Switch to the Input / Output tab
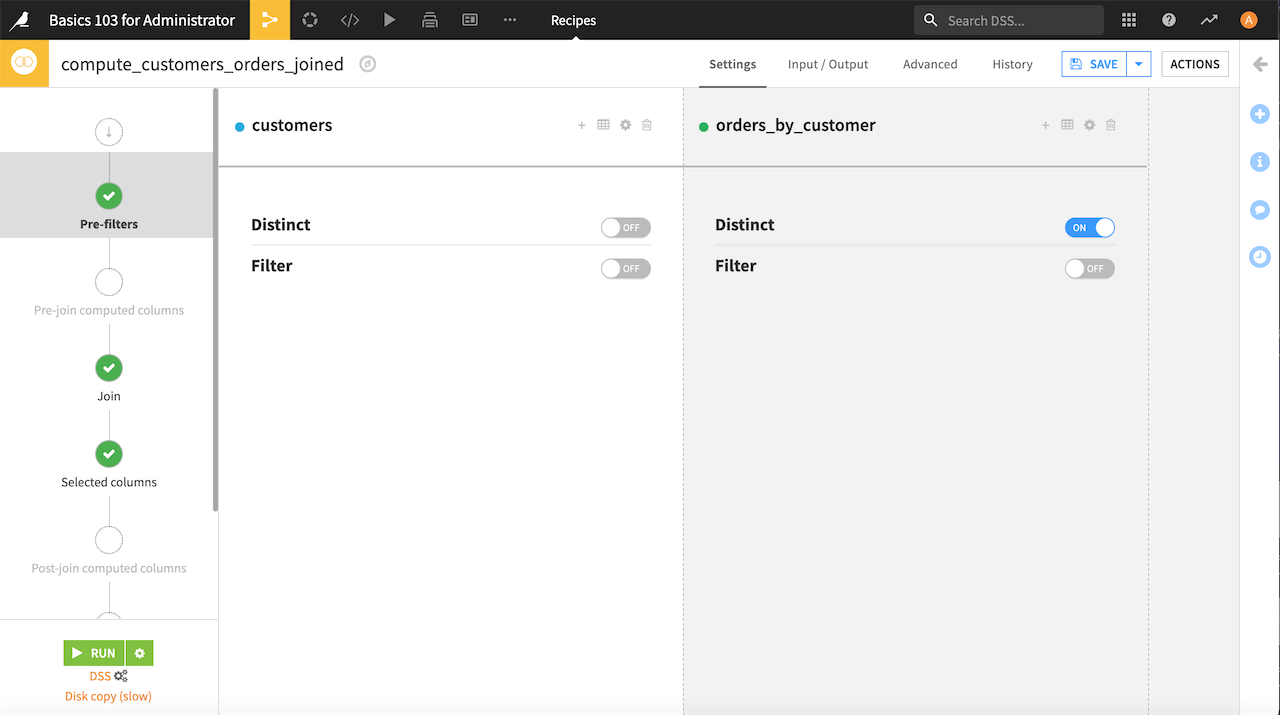The width and height of the screenshot is (1280, 715). [827, 63]
